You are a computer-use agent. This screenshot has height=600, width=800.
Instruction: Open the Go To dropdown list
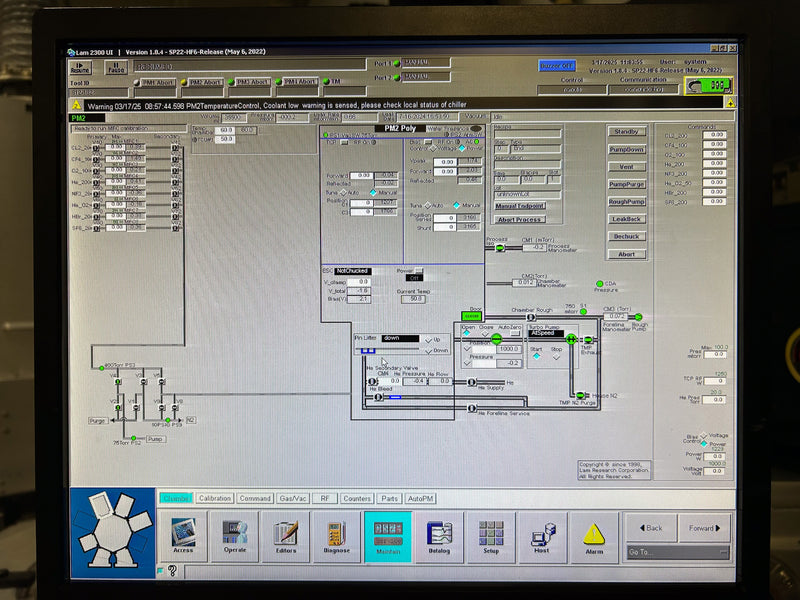678,550
